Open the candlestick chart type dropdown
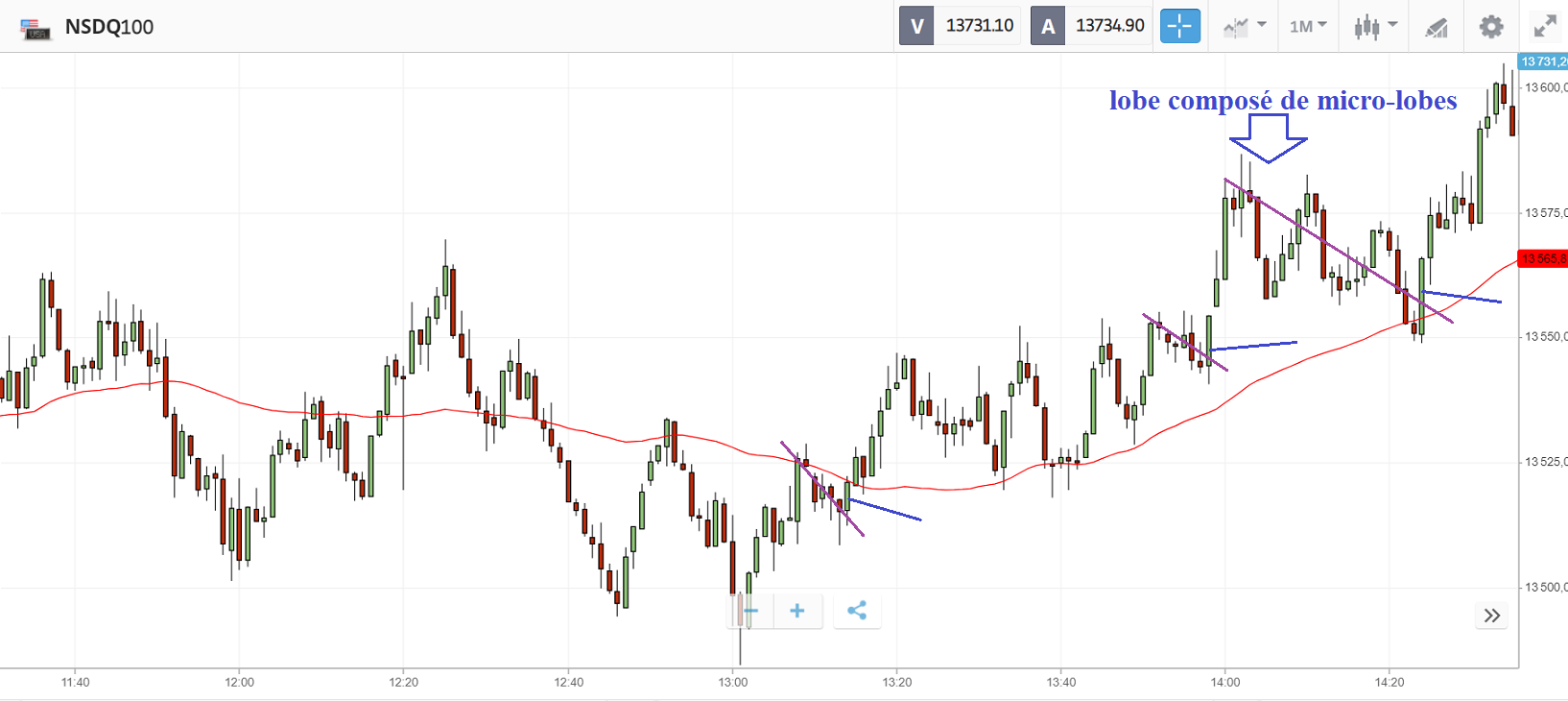1568x701 pixels. (1375, 27)
